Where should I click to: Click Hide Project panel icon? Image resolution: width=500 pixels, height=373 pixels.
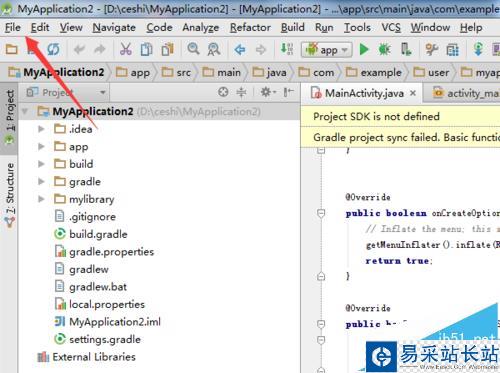coord(288,92)
